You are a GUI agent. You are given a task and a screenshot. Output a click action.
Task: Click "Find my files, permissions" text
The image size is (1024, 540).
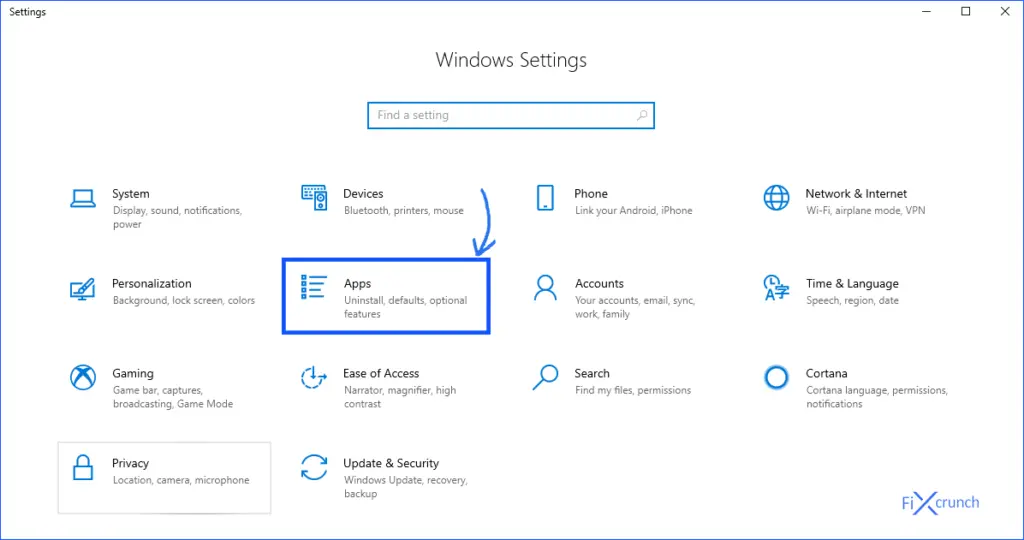633,390
